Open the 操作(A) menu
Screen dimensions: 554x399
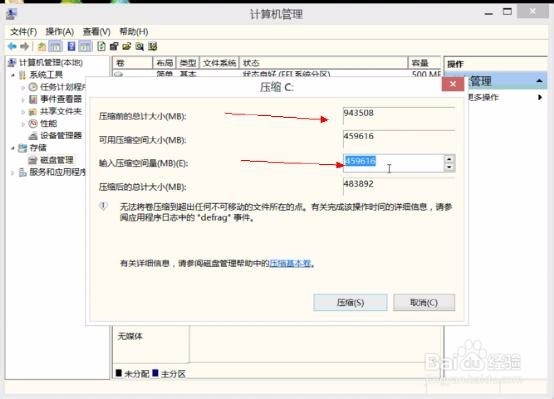60,32
